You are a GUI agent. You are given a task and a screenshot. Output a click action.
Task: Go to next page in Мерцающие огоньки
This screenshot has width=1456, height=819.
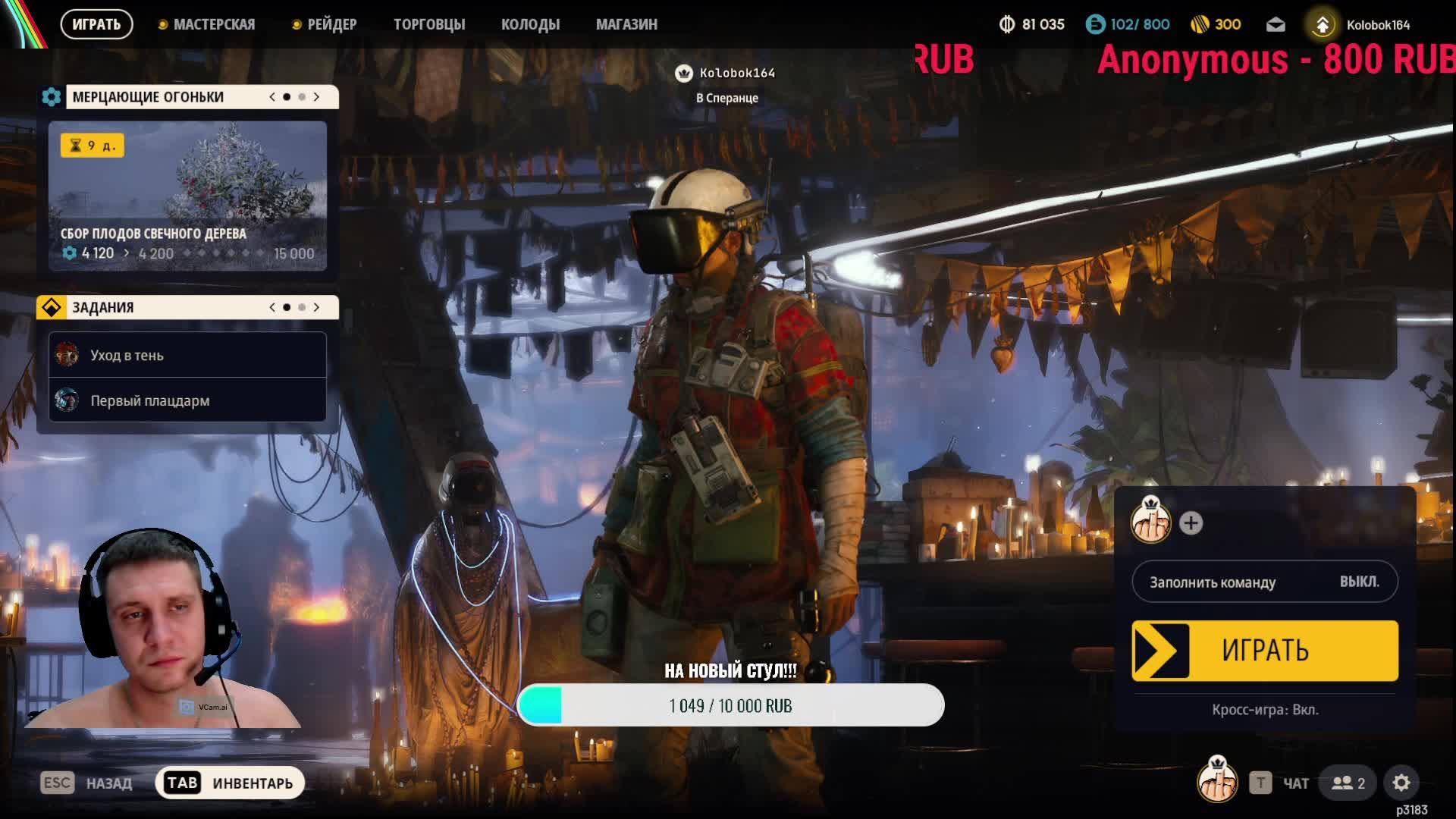pyautogui.click(x=317, y=97)
